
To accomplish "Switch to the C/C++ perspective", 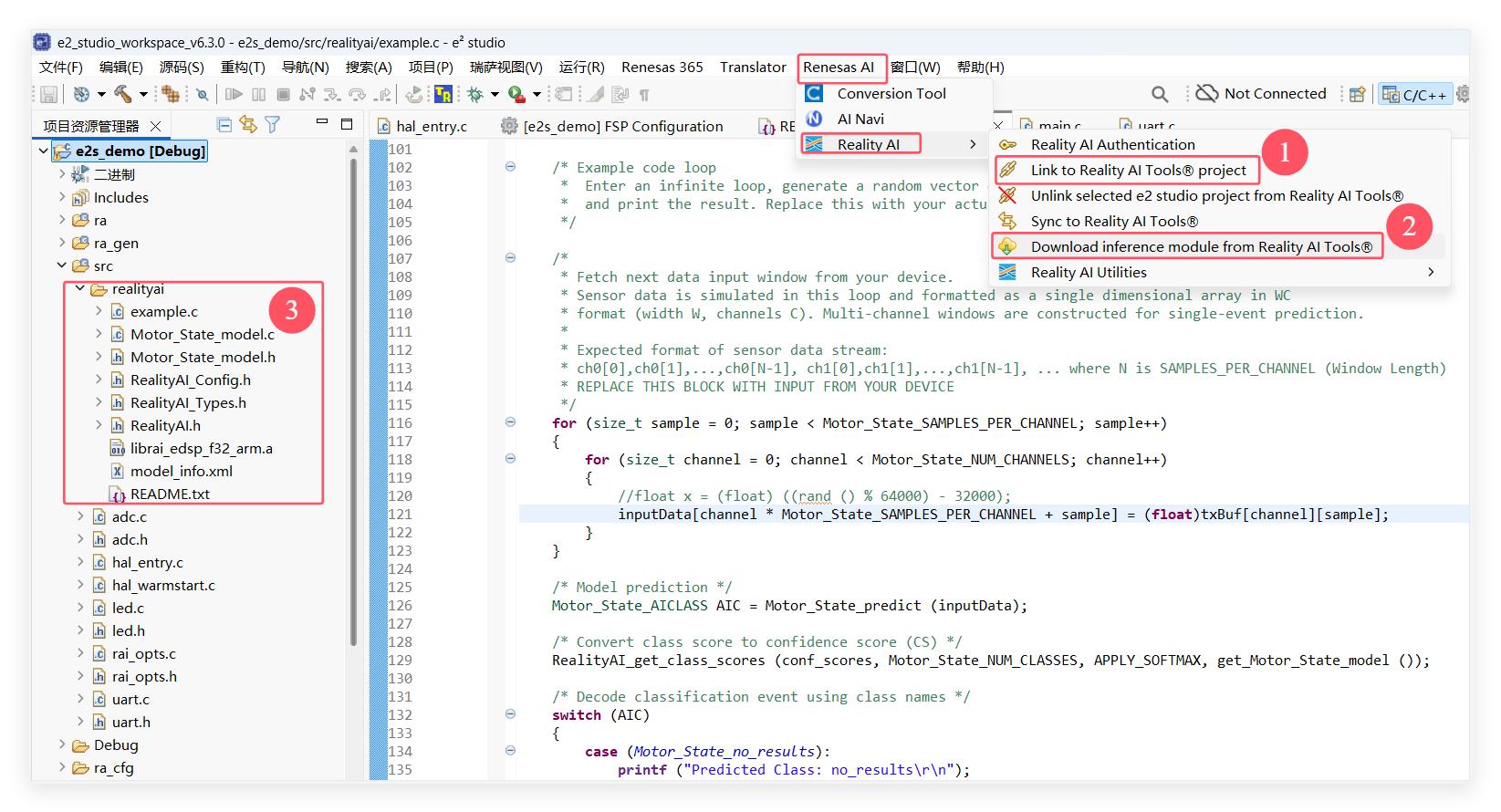I will pos(1414,94).
